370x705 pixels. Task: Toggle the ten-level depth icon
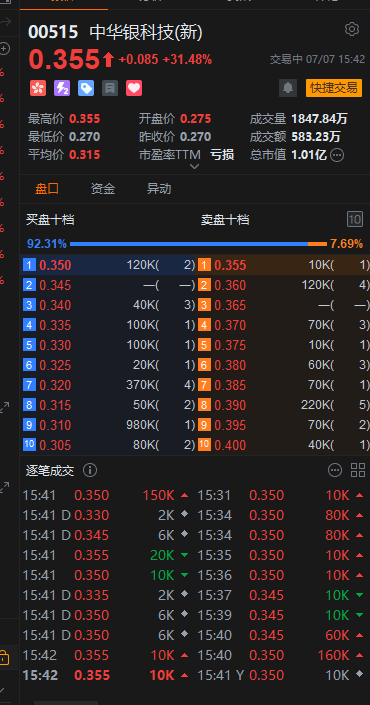click(x=355, y=219)
